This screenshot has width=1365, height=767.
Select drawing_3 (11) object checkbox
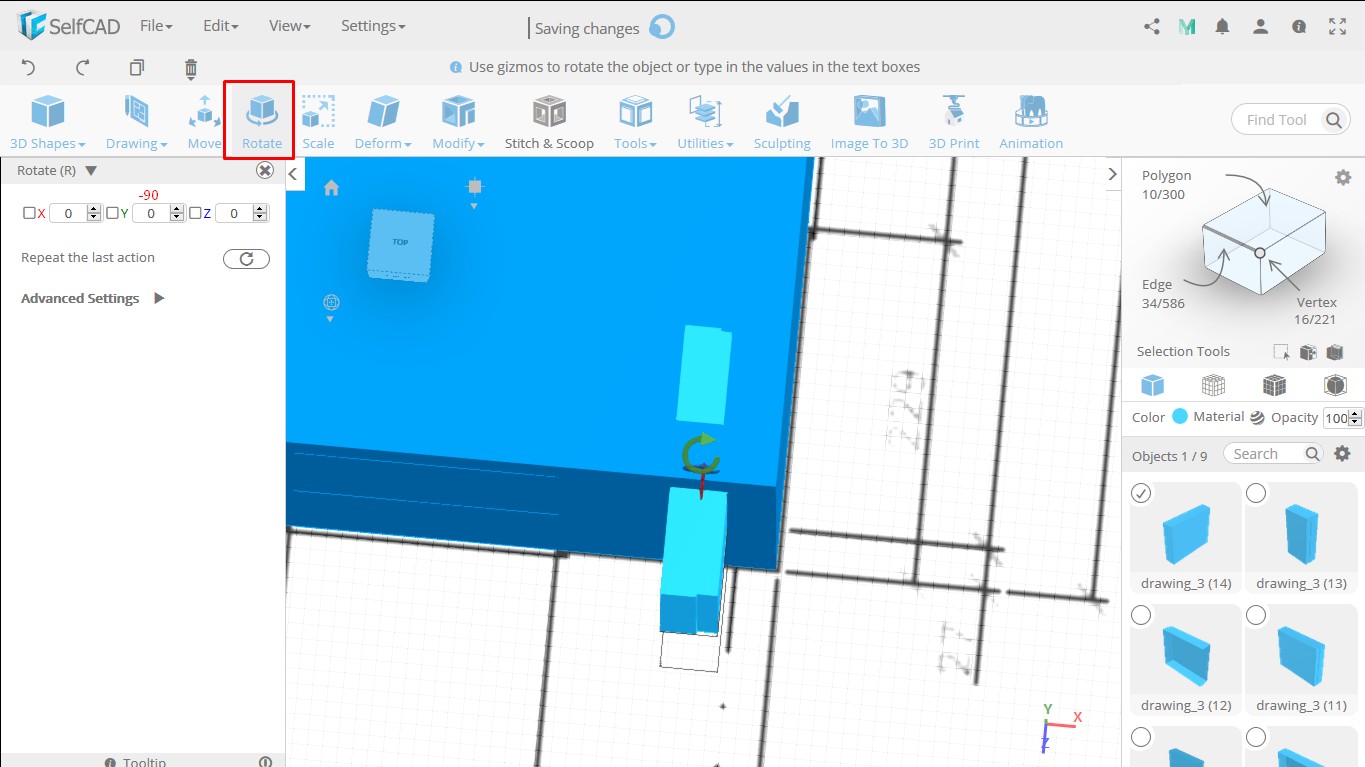tap(1256, 615)
